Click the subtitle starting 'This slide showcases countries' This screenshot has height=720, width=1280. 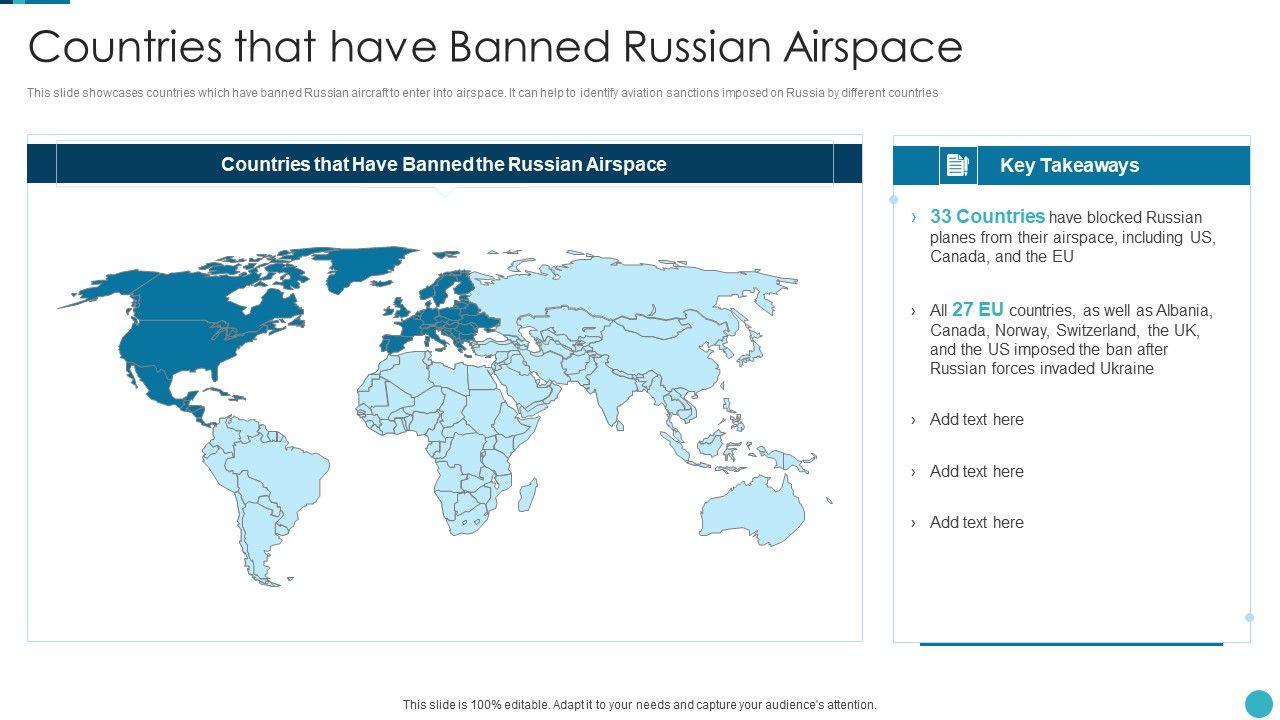[482, 93]
